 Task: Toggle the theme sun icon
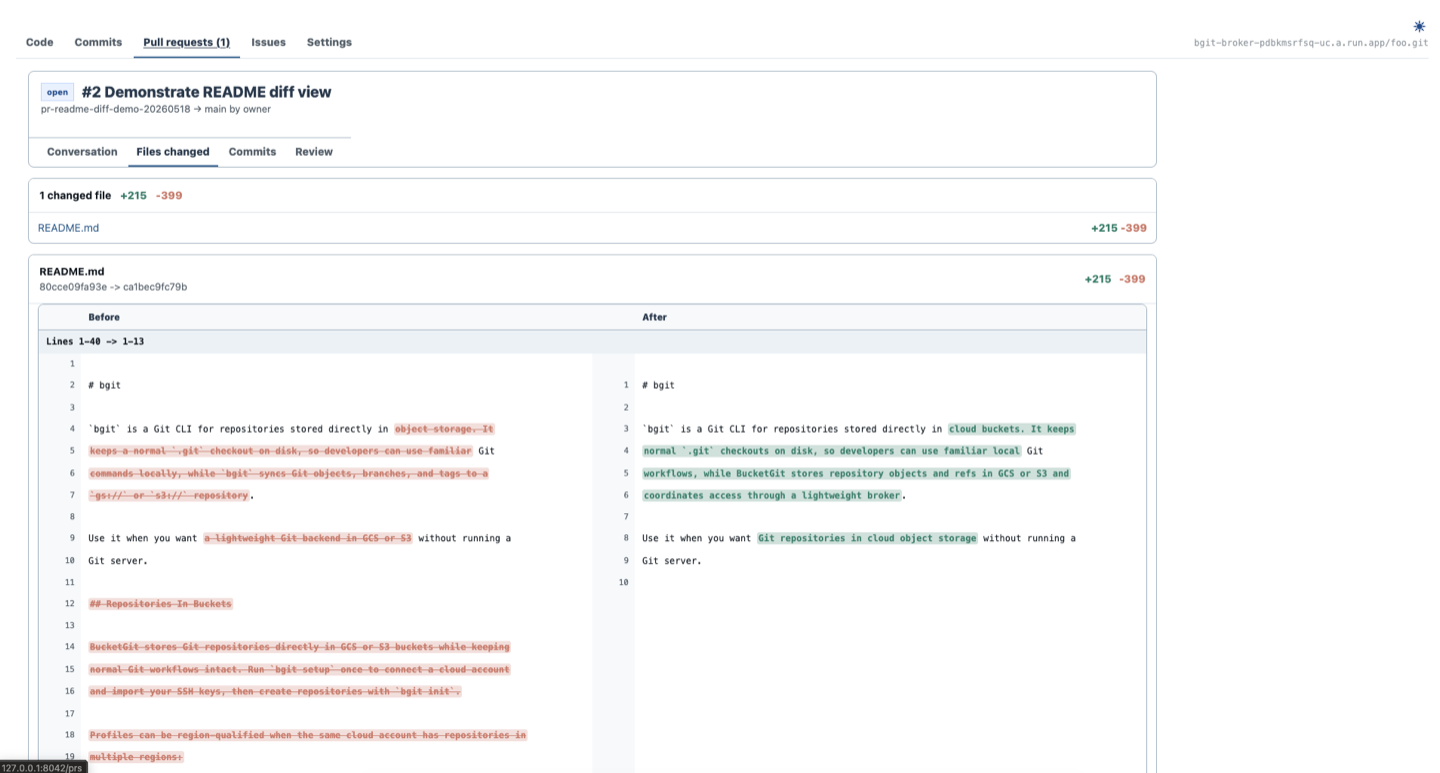coord(1419,26)
